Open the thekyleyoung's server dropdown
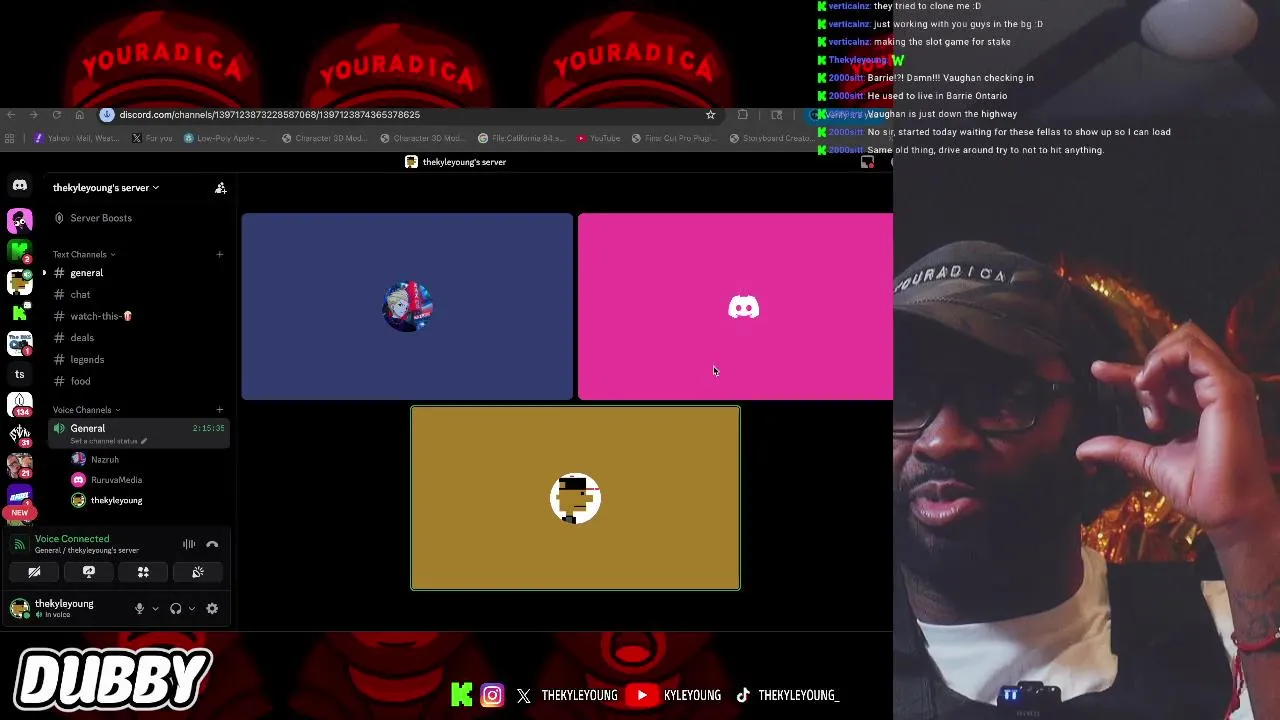This screenshot has height=720, width=1280. coord(106,187)
